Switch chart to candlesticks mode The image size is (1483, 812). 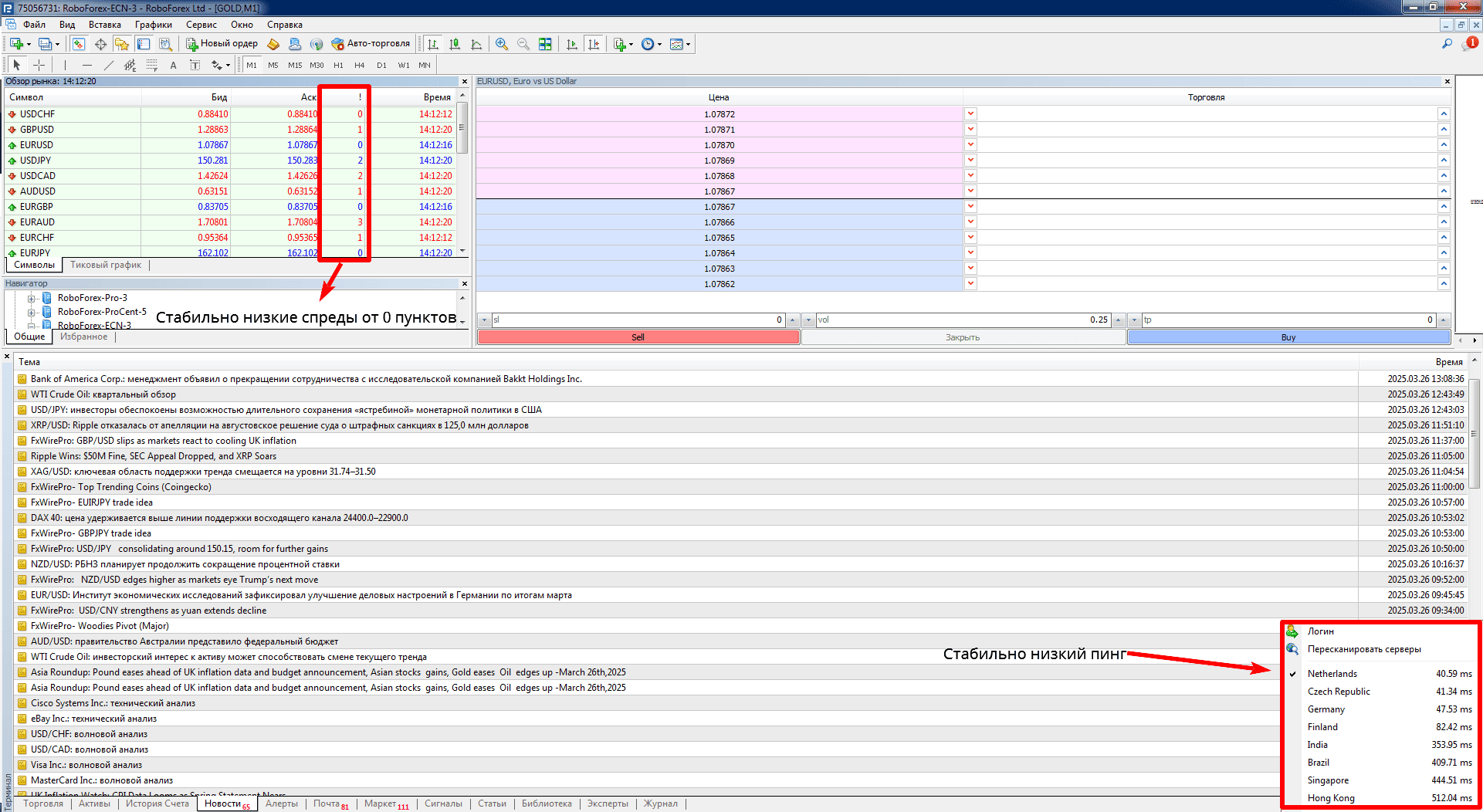point(455,44)
